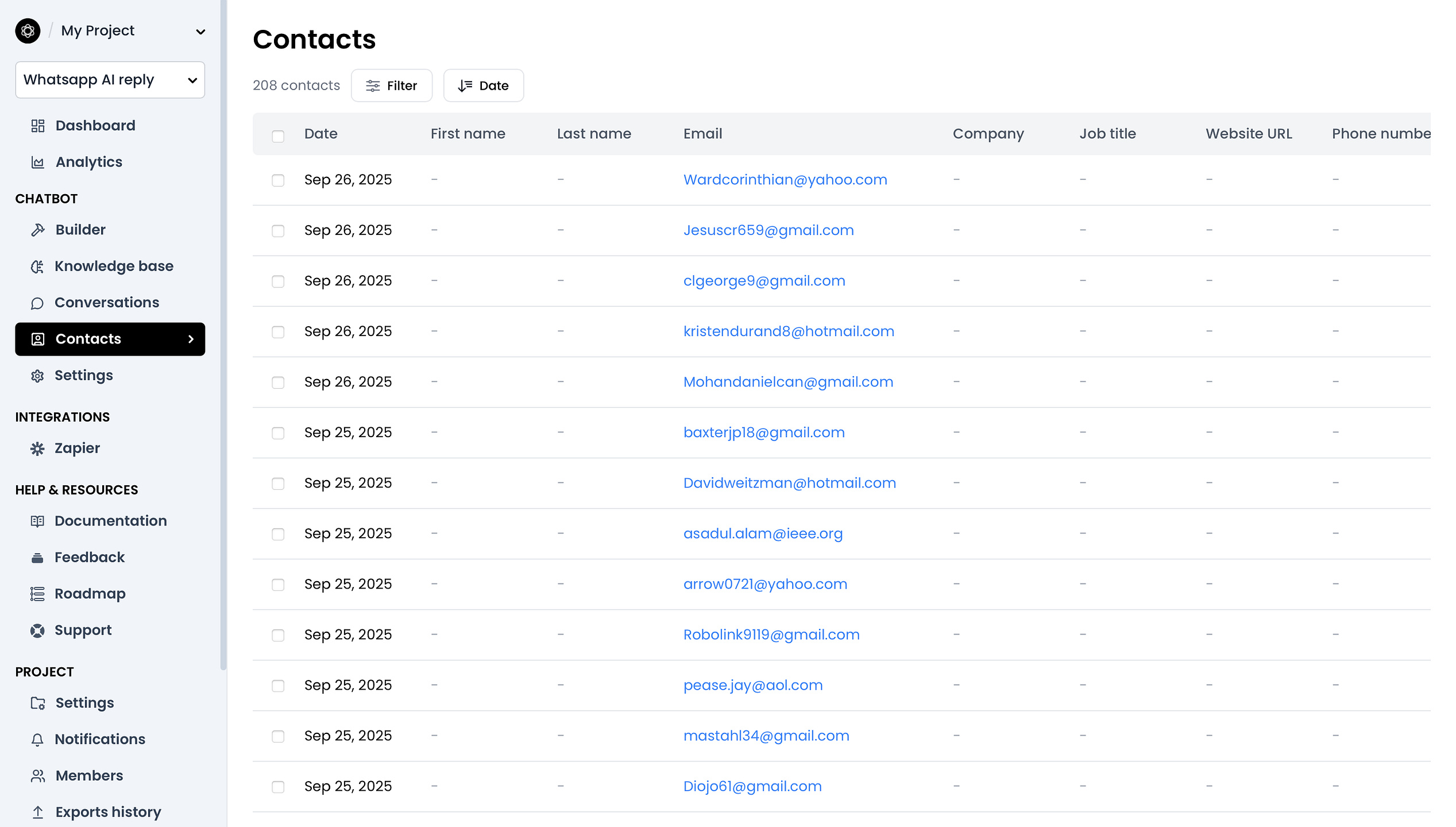Click the chatbot Settings gear icon
This screenshot has width=1456, height=827.
tap(37, 376)
